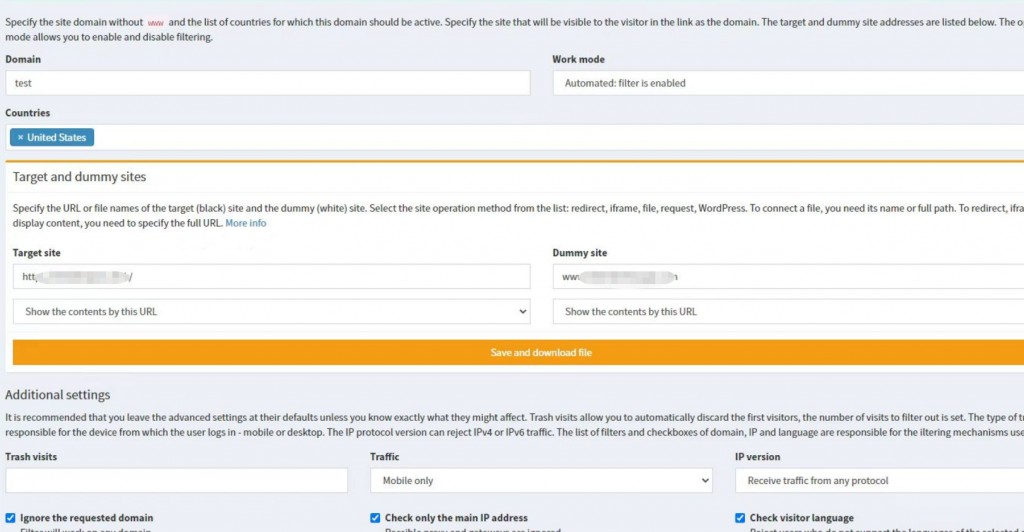Click the Target and dummy sites header
This screenshot has height=532, width=1024.
tap(79, 177)
